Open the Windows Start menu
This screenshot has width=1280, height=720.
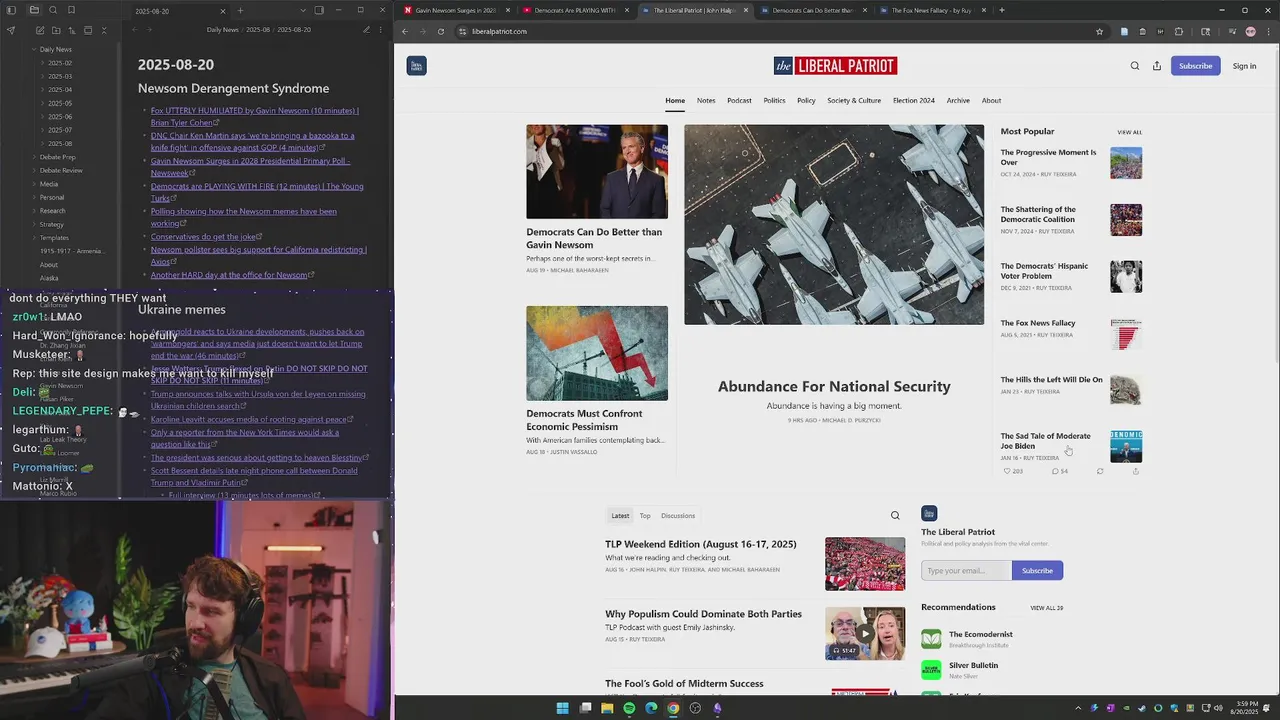[x=562, y=708]
